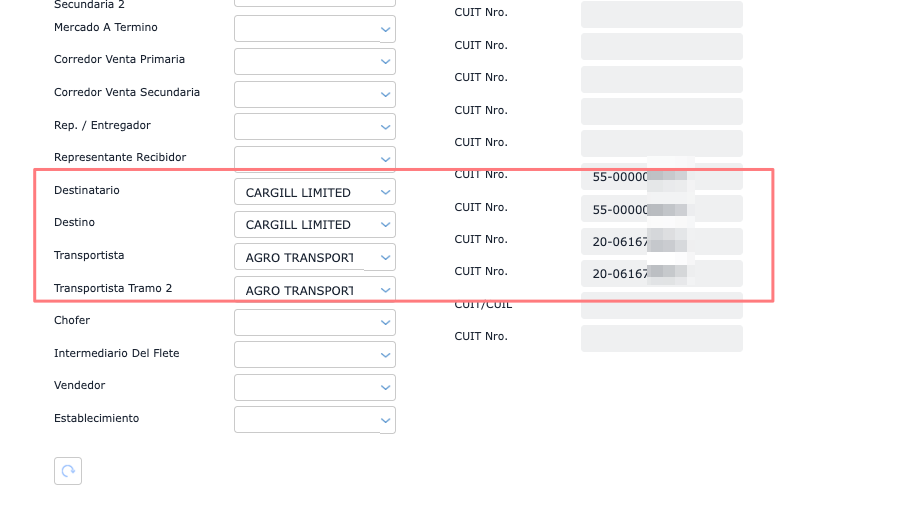Screen dimensions: 904x505
Task: Expand the Transportista Tramo 2 dropdown
Action: [314, 290]
